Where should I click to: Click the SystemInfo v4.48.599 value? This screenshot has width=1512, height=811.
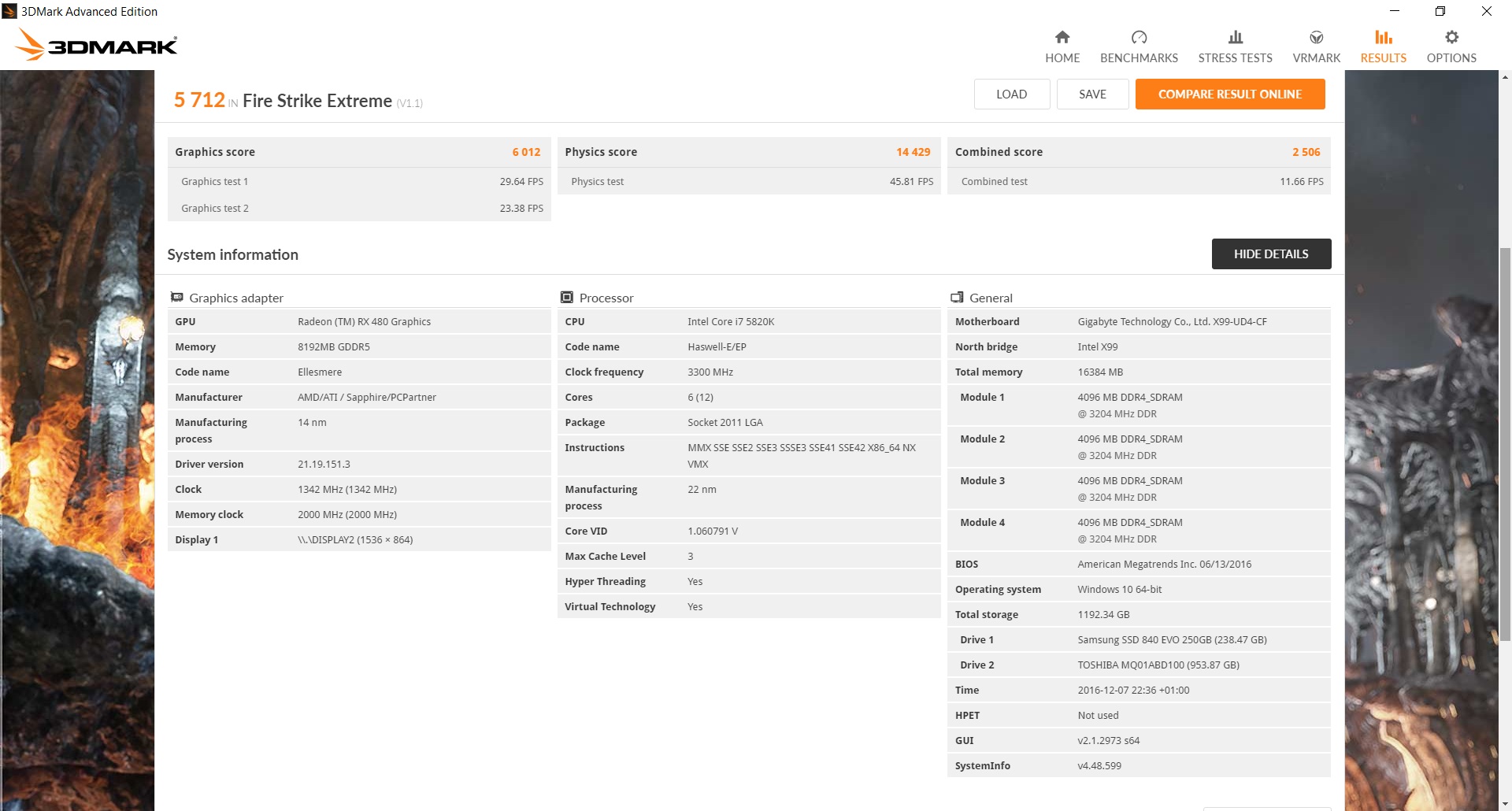pyautogui.click(x=1099, y=765)
